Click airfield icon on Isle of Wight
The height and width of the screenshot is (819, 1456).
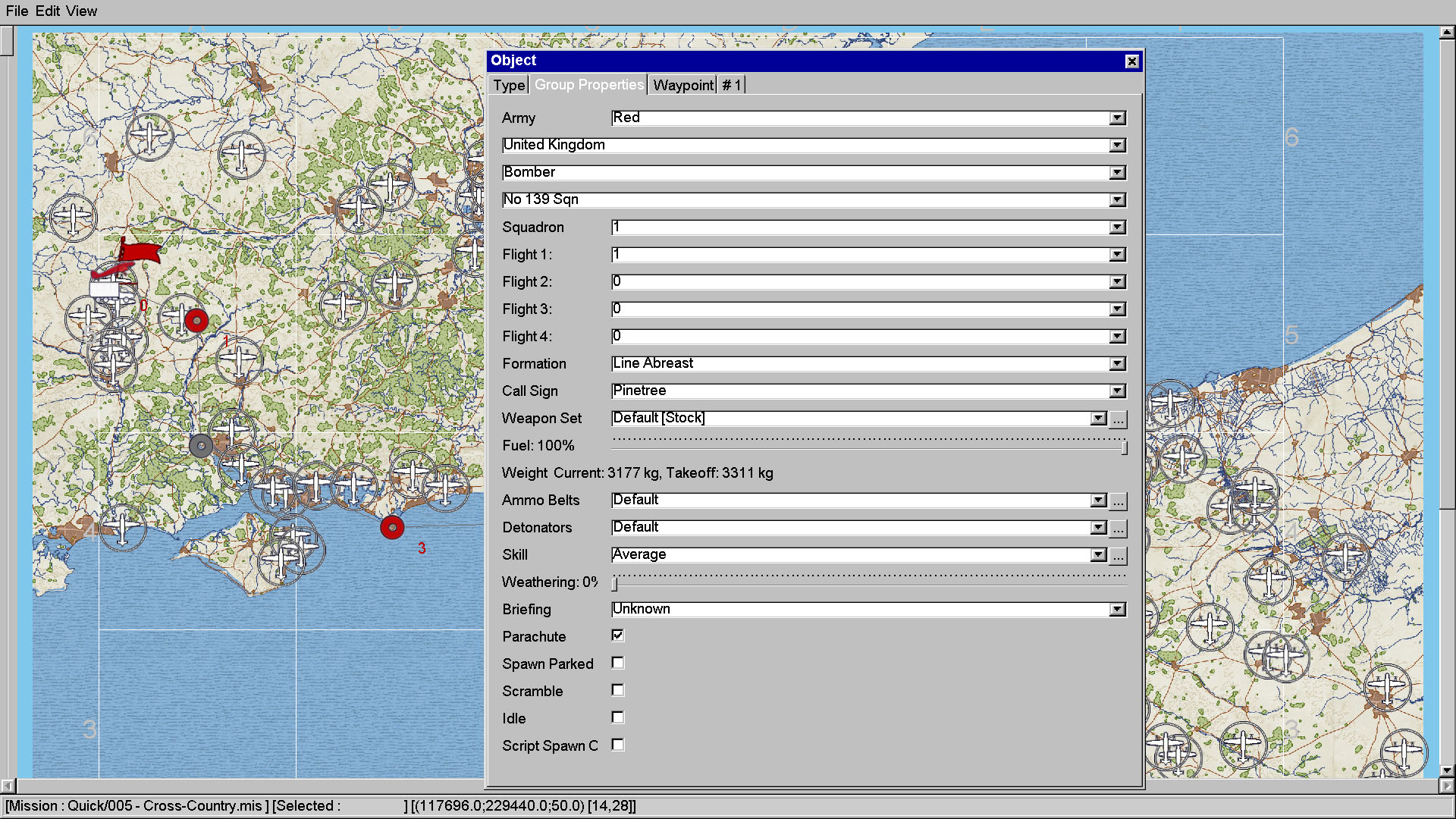[281, 562]
